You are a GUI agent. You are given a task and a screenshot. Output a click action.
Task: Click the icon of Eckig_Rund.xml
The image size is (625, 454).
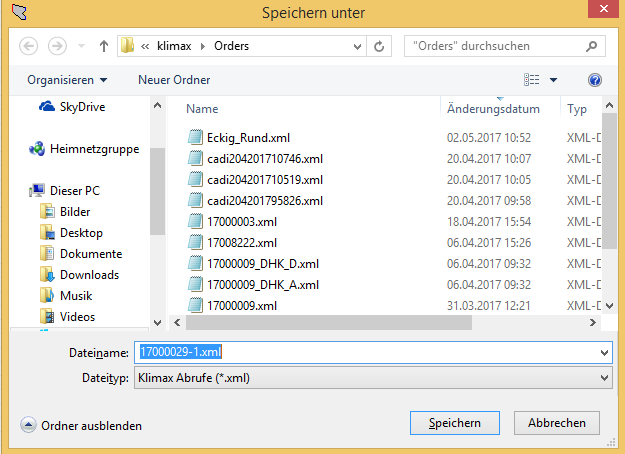click(195, 138)
